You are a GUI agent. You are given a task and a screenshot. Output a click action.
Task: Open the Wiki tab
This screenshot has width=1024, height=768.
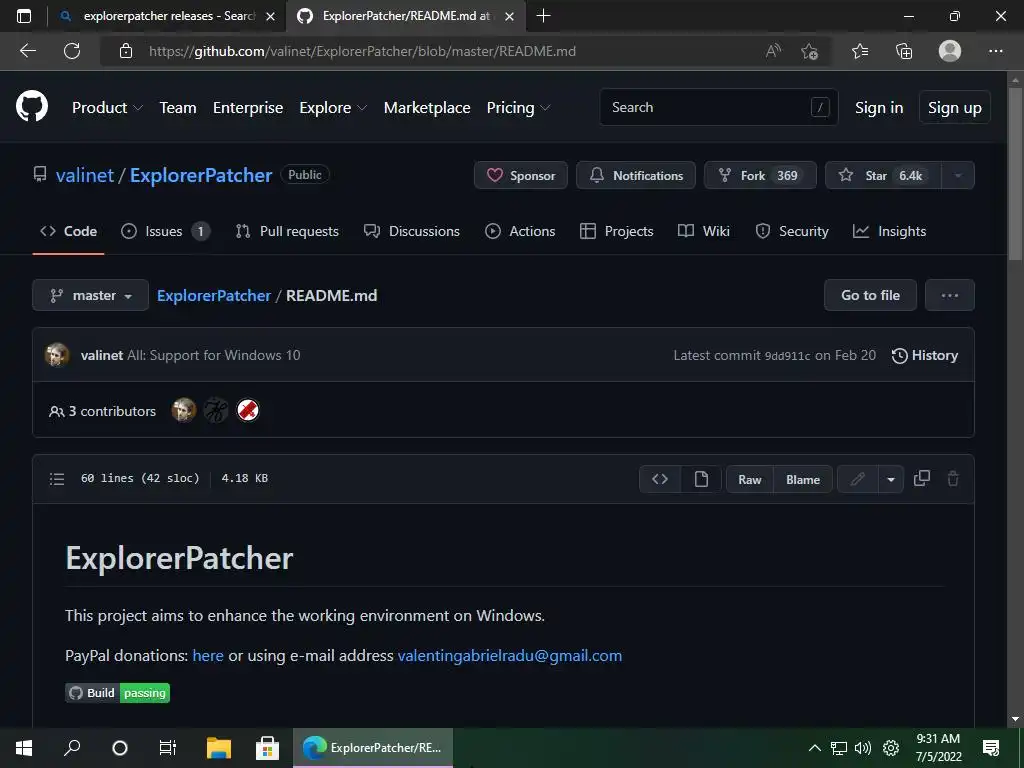703,231
